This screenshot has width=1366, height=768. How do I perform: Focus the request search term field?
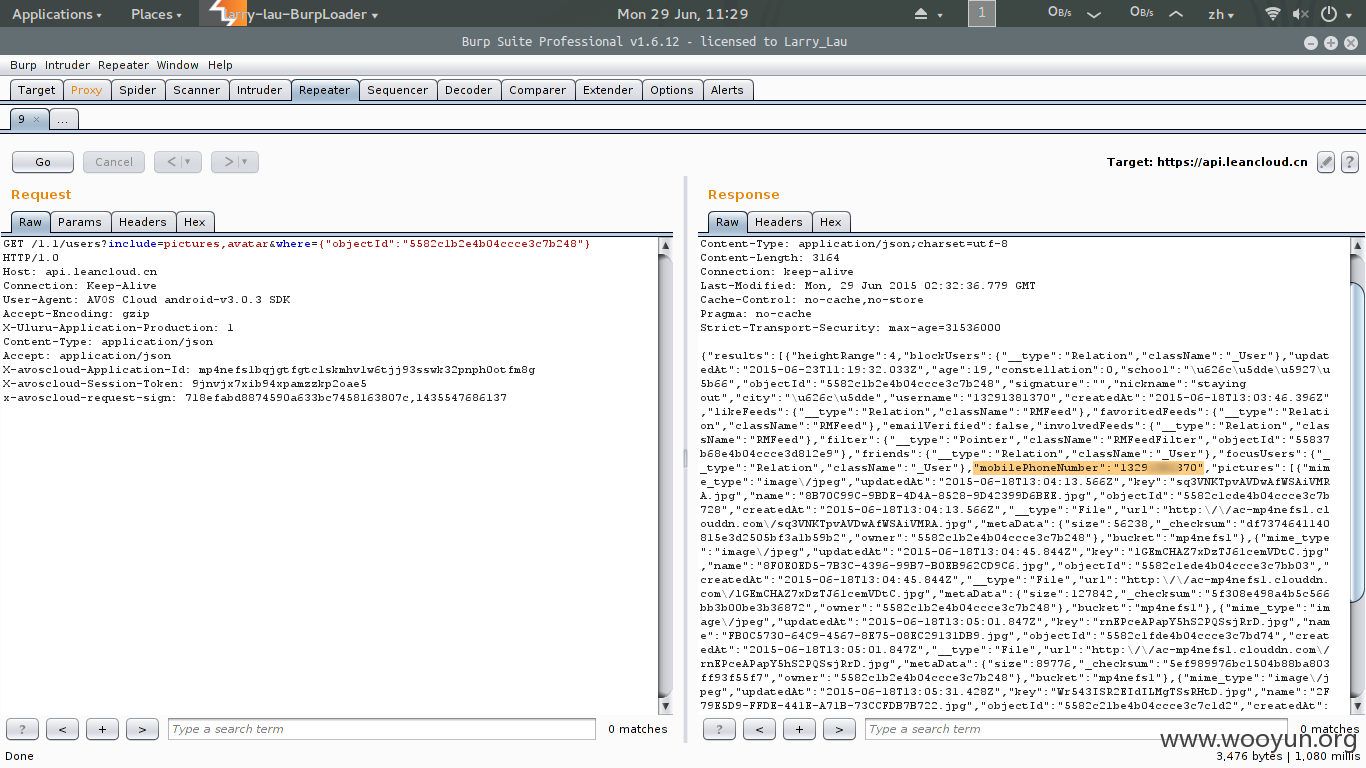point(381,729)
